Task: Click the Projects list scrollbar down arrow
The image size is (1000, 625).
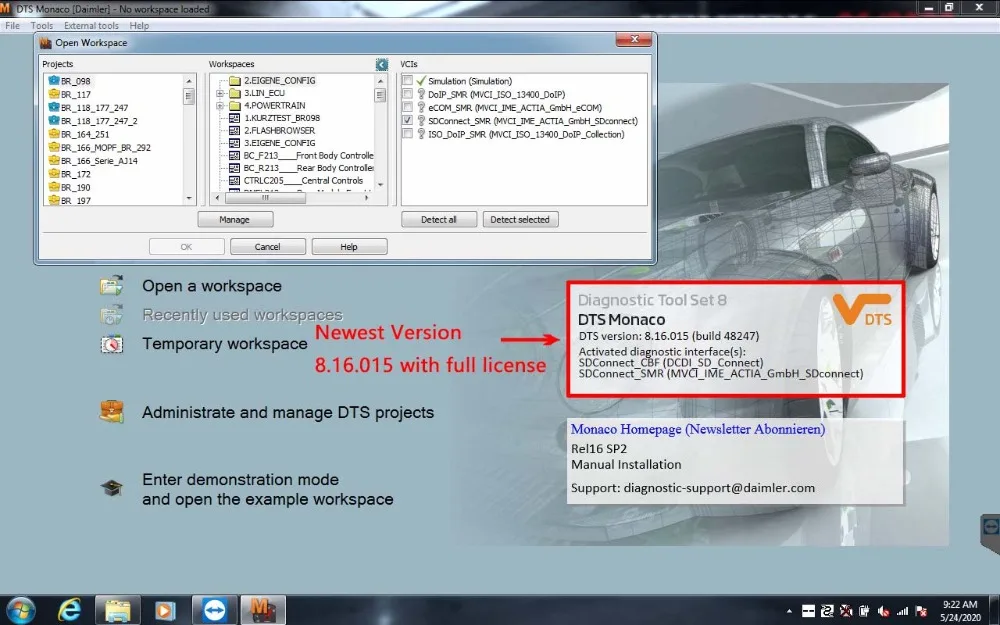Action: pyautogui.click(x=189, y=198)
